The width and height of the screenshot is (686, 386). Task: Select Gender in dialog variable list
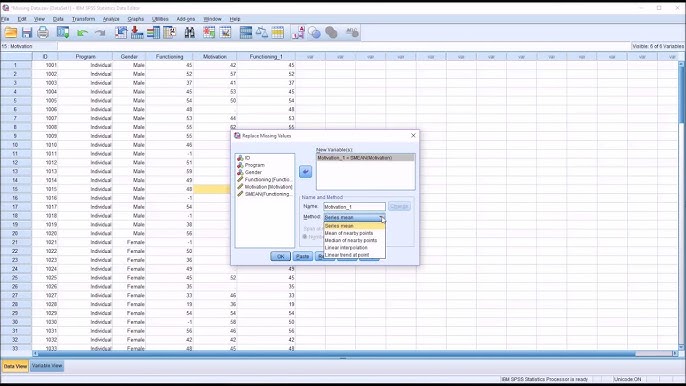(253, 172)
